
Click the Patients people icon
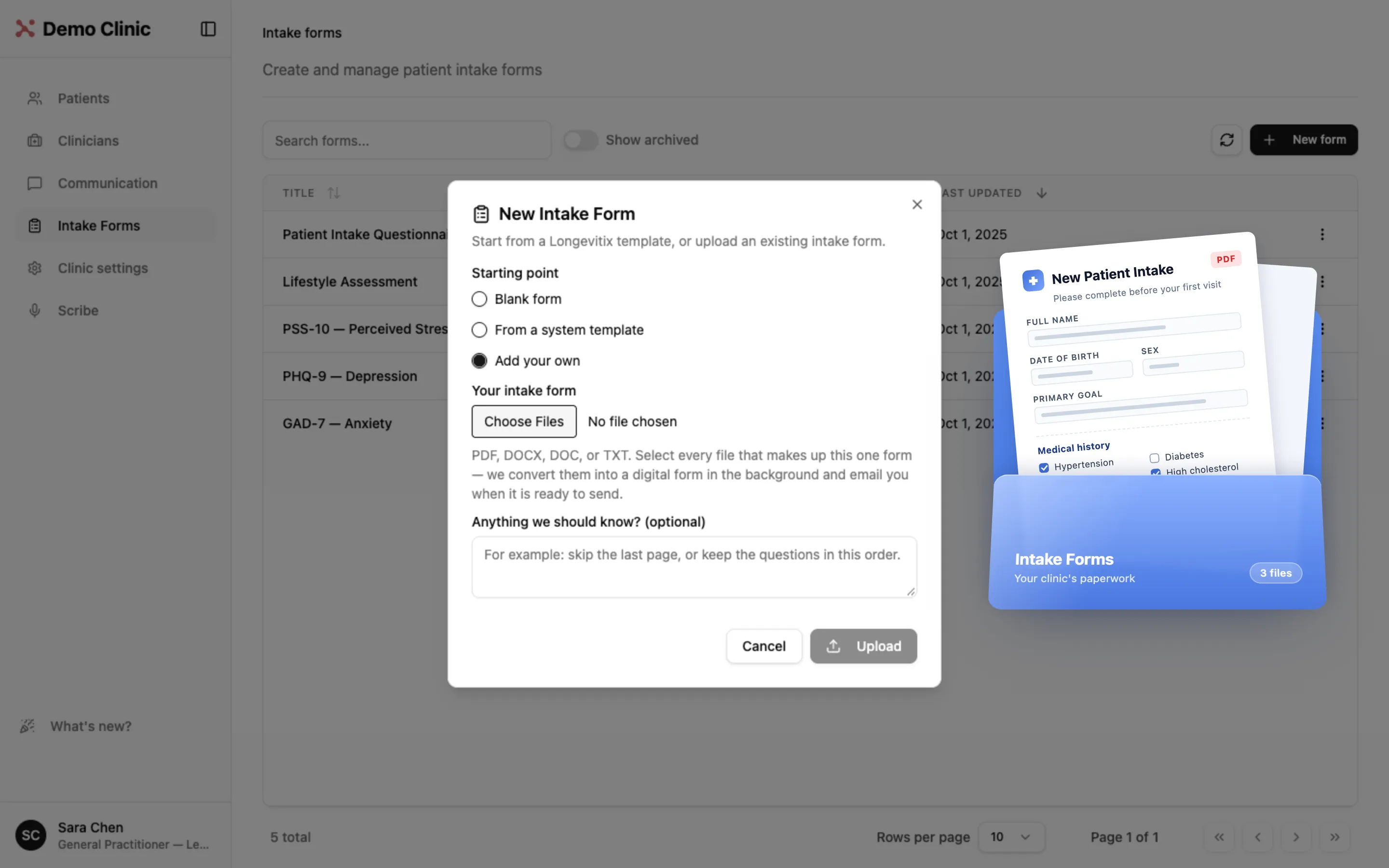click(x=34, y=98)
